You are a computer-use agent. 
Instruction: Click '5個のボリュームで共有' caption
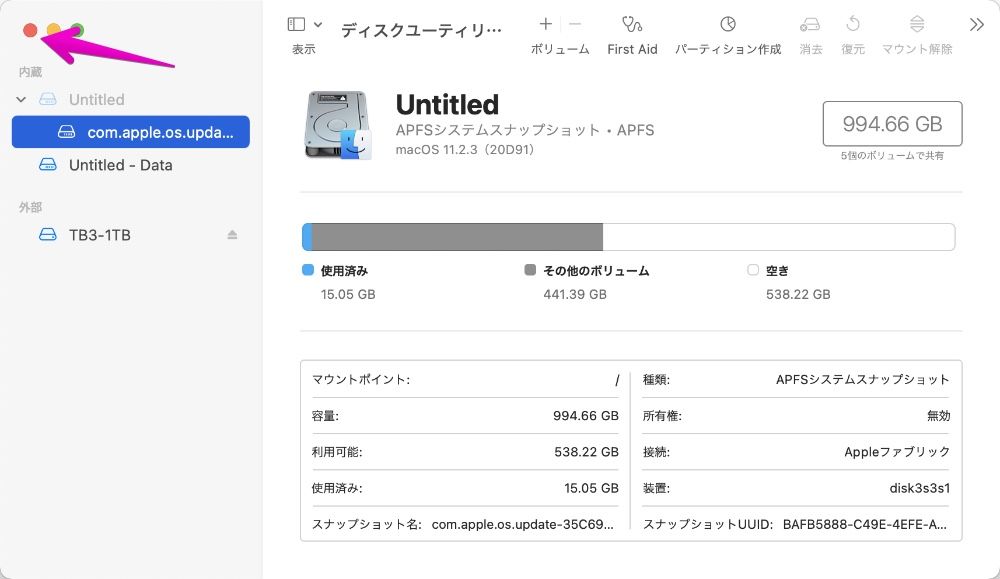(x=892, y=156)
